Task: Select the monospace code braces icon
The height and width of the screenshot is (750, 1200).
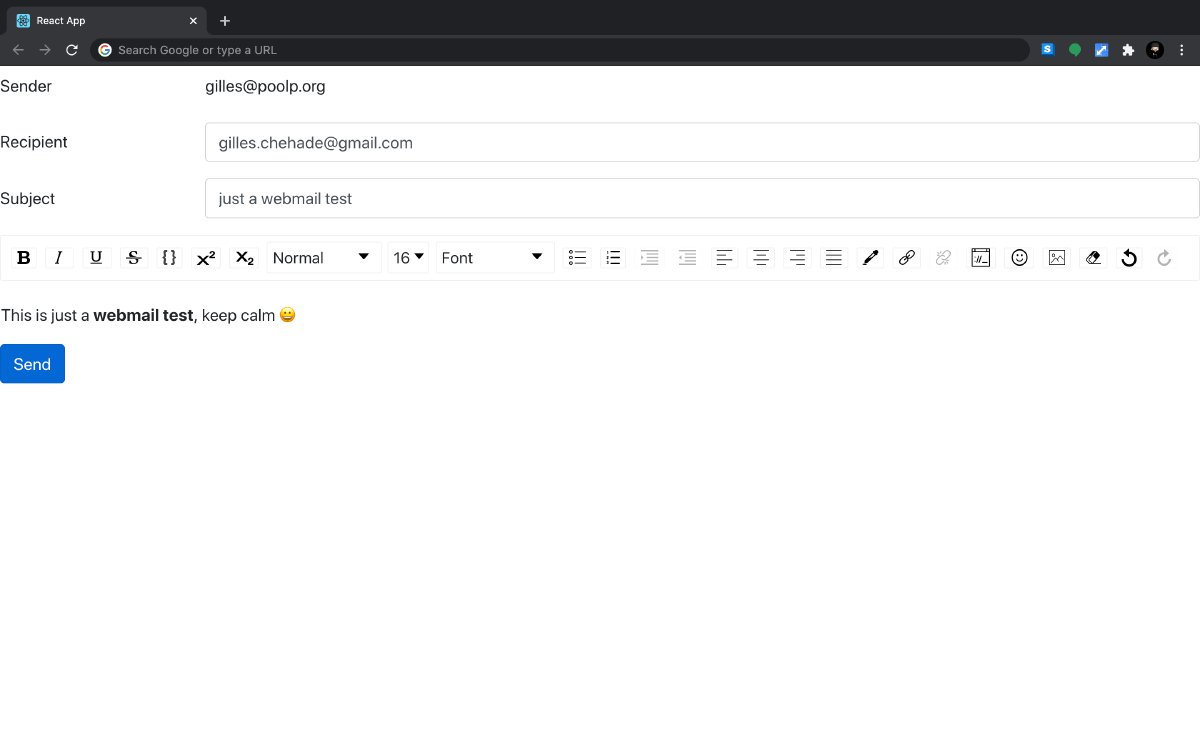Action: click(x=170, y=258)
